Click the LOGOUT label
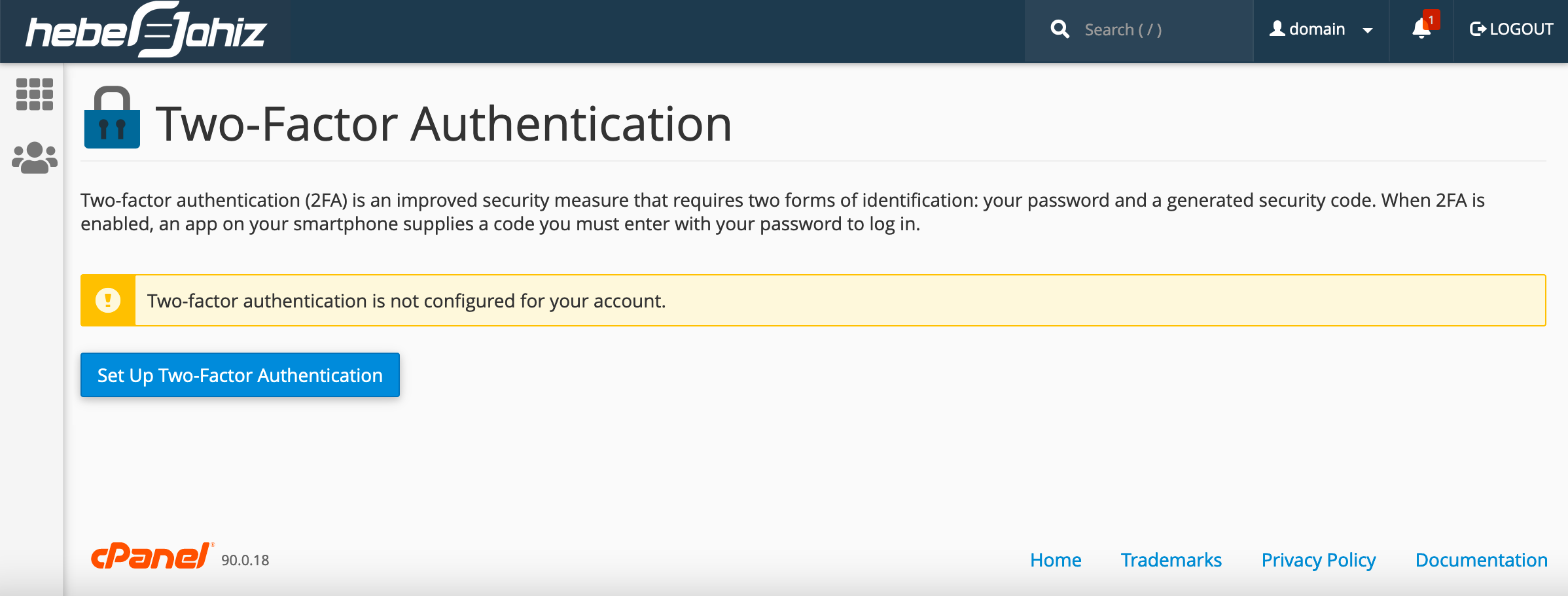 click(x=1522, y=29)
